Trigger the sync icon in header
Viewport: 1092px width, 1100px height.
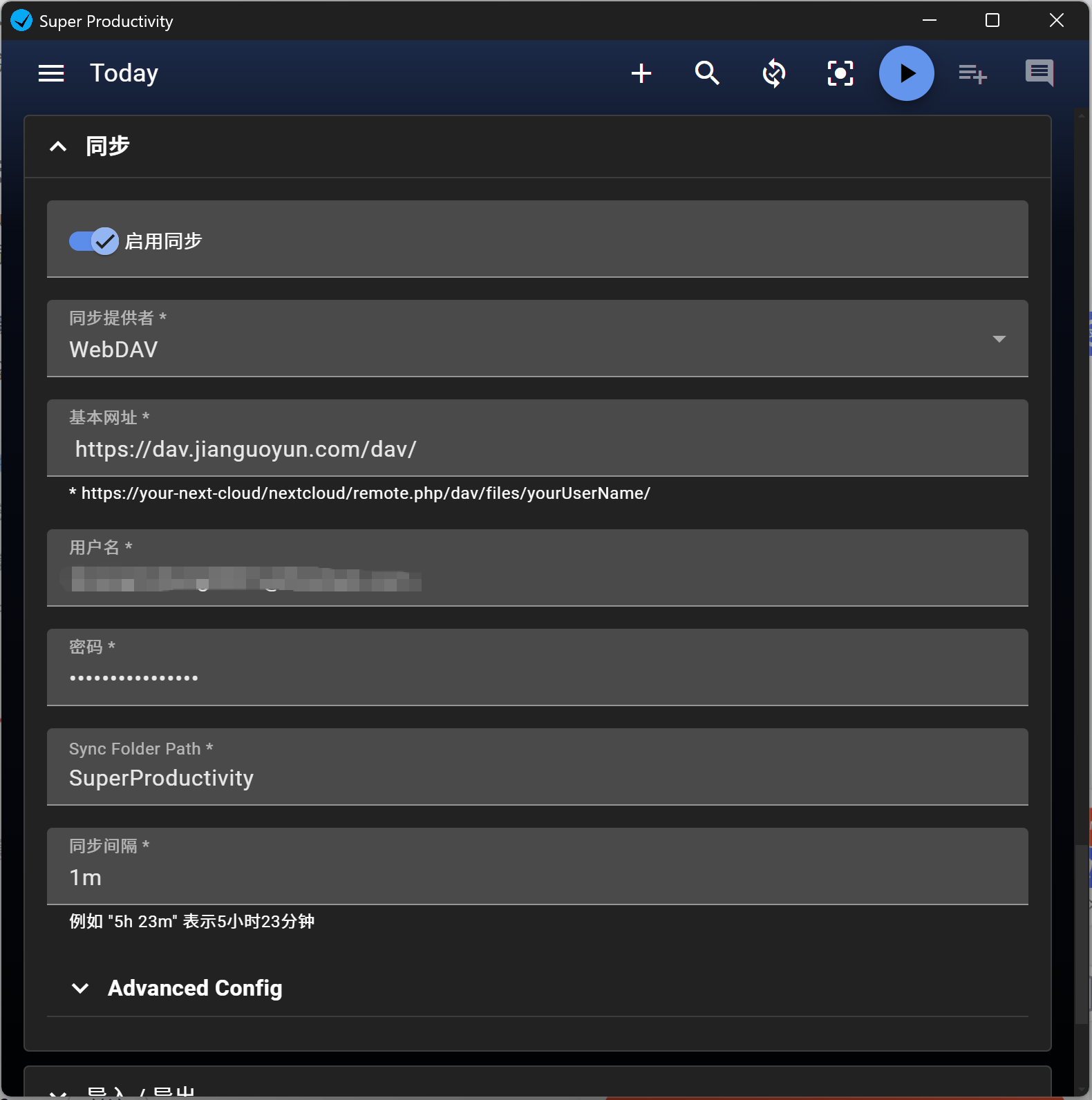(x=773, y=73)
